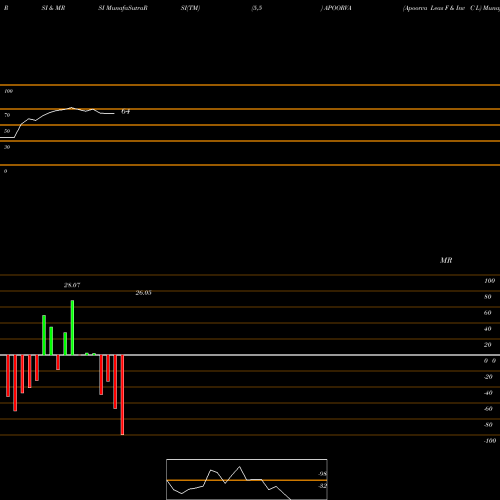Click the MR axis label "-100"
500x500 pixels.
point(490,441)
